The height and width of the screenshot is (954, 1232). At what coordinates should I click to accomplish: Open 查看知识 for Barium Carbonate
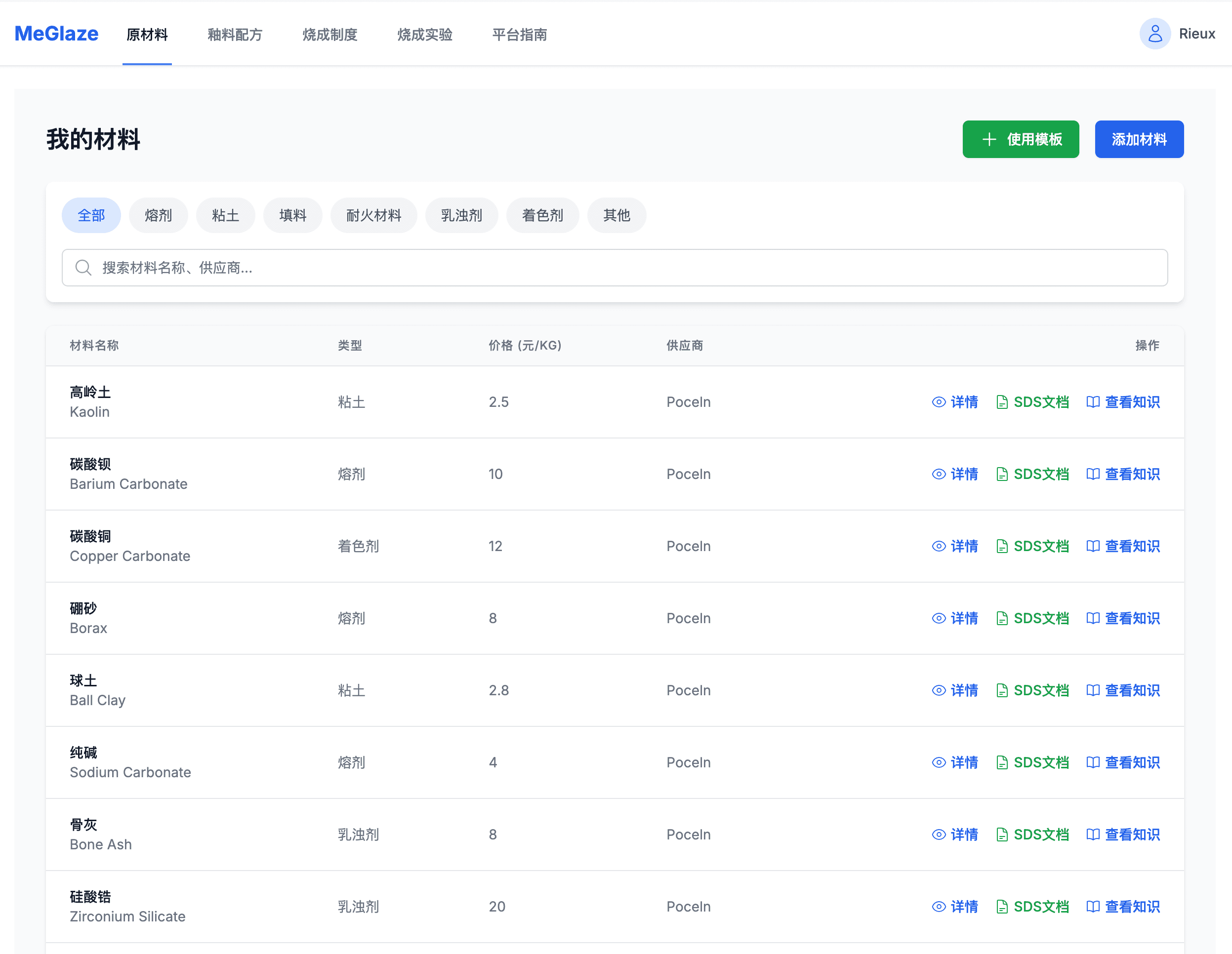[x=1123, y=474]
